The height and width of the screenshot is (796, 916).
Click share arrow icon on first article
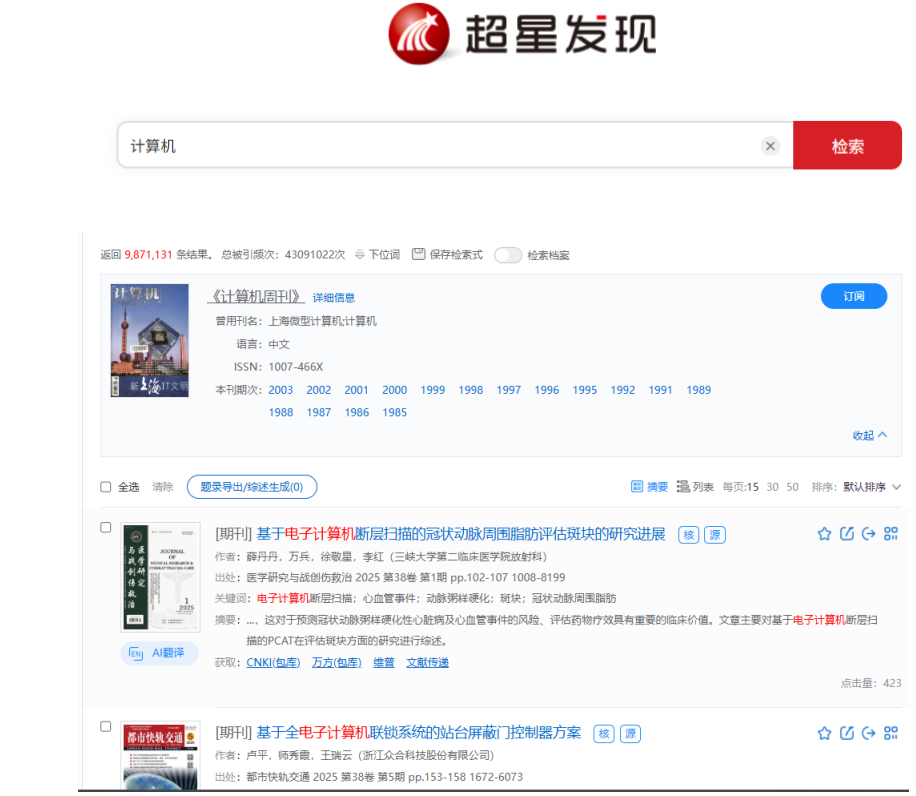[x=869, y=534]
